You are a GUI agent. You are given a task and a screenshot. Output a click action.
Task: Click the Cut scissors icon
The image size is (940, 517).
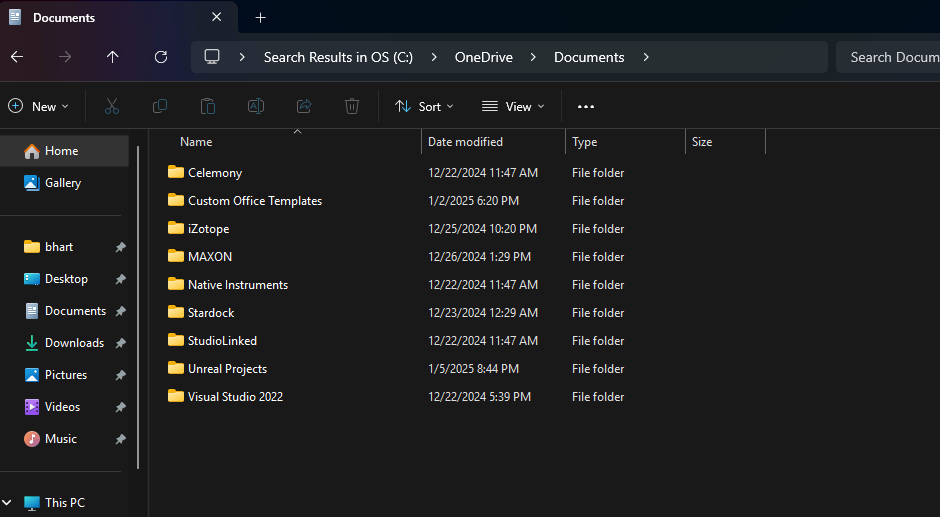(112, 106)
